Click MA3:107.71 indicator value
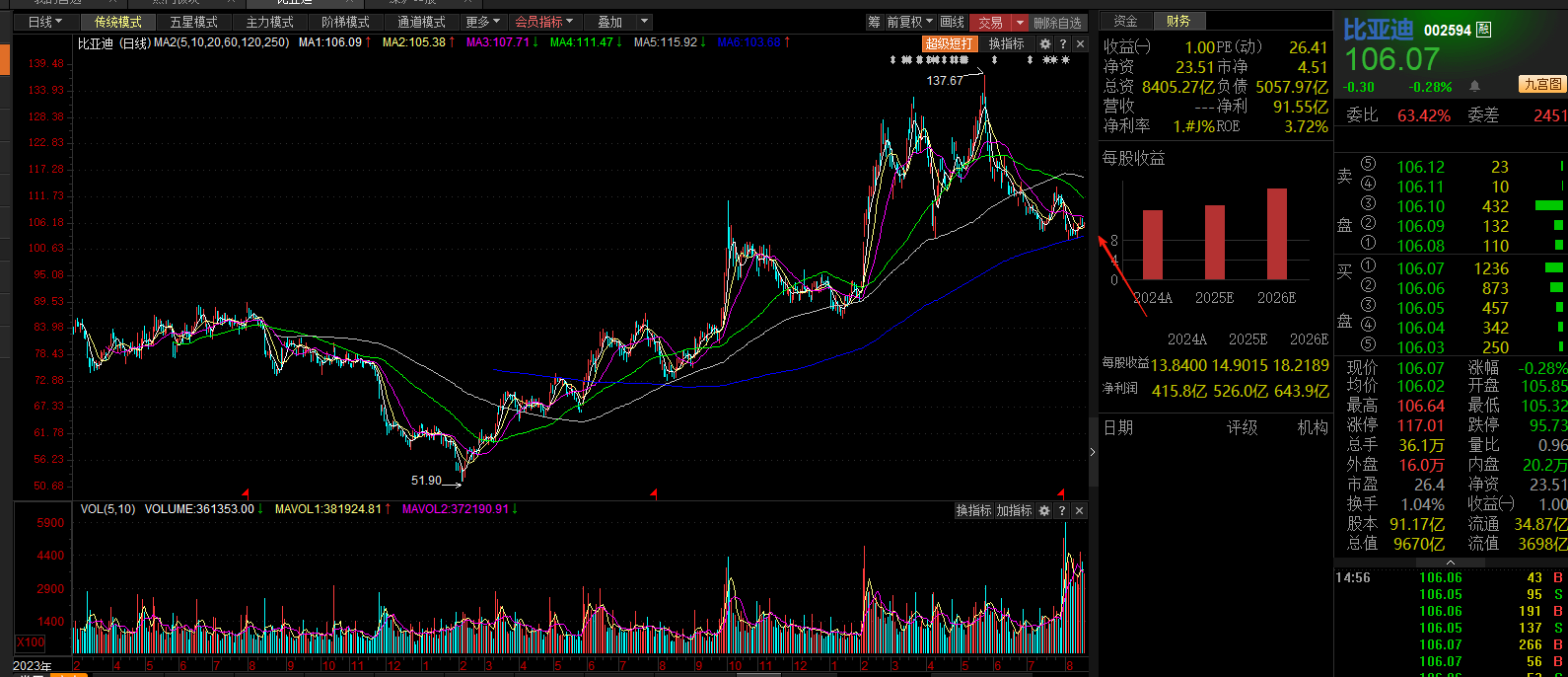 (x=503, y=42)
